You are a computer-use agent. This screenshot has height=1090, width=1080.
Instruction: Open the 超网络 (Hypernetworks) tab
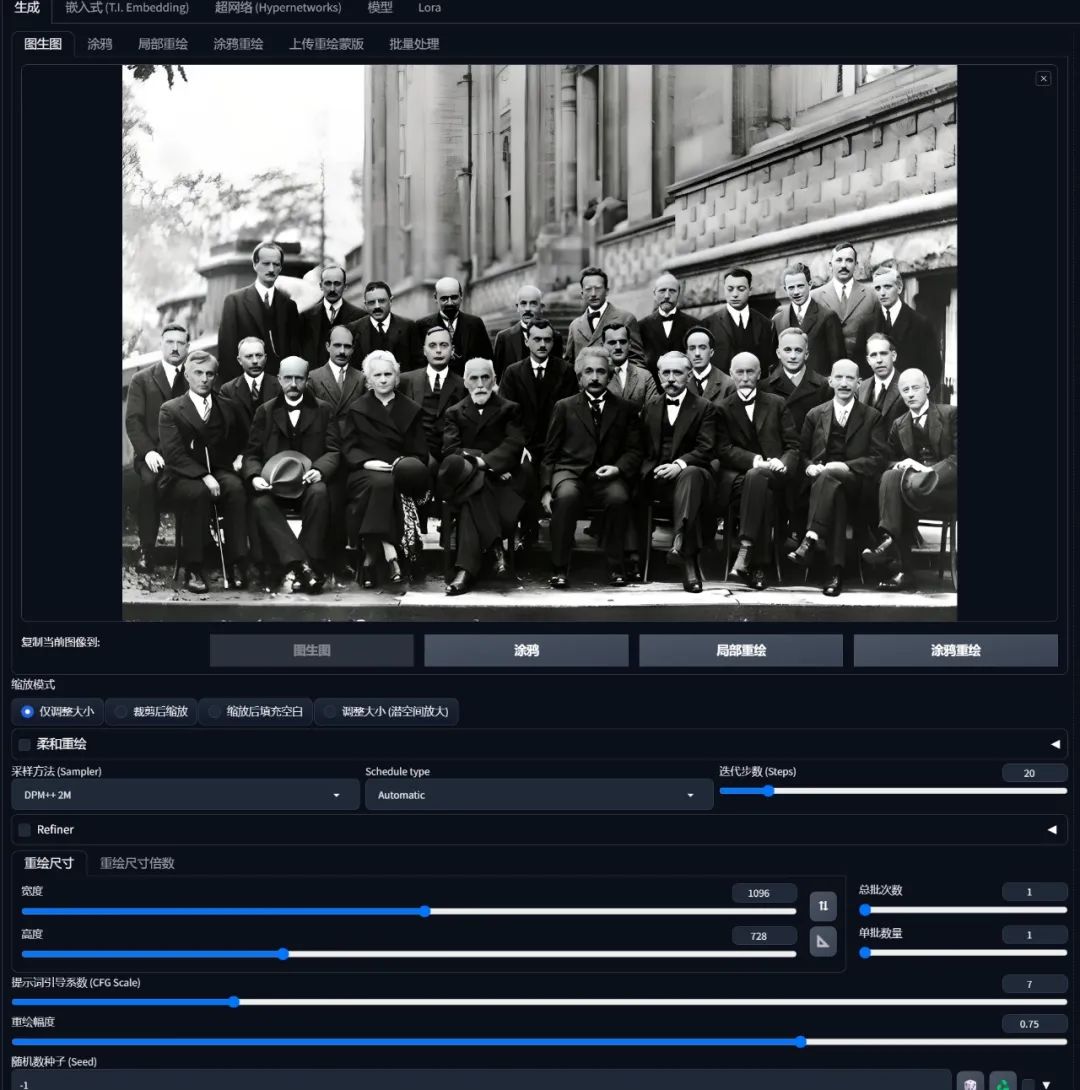coord(278,8)
